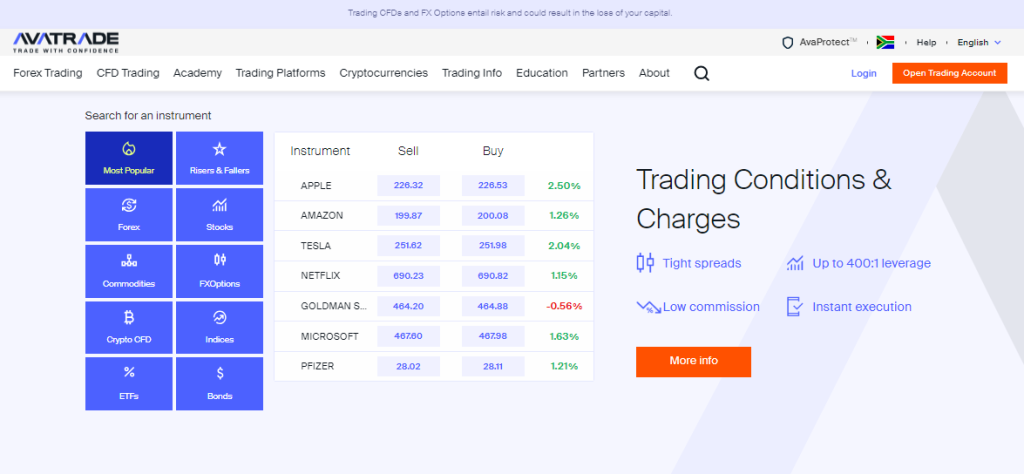This screenshot has width=1024, height=474.
Task: Open the search magnifier icon
Action: click(x=701, y=73)
